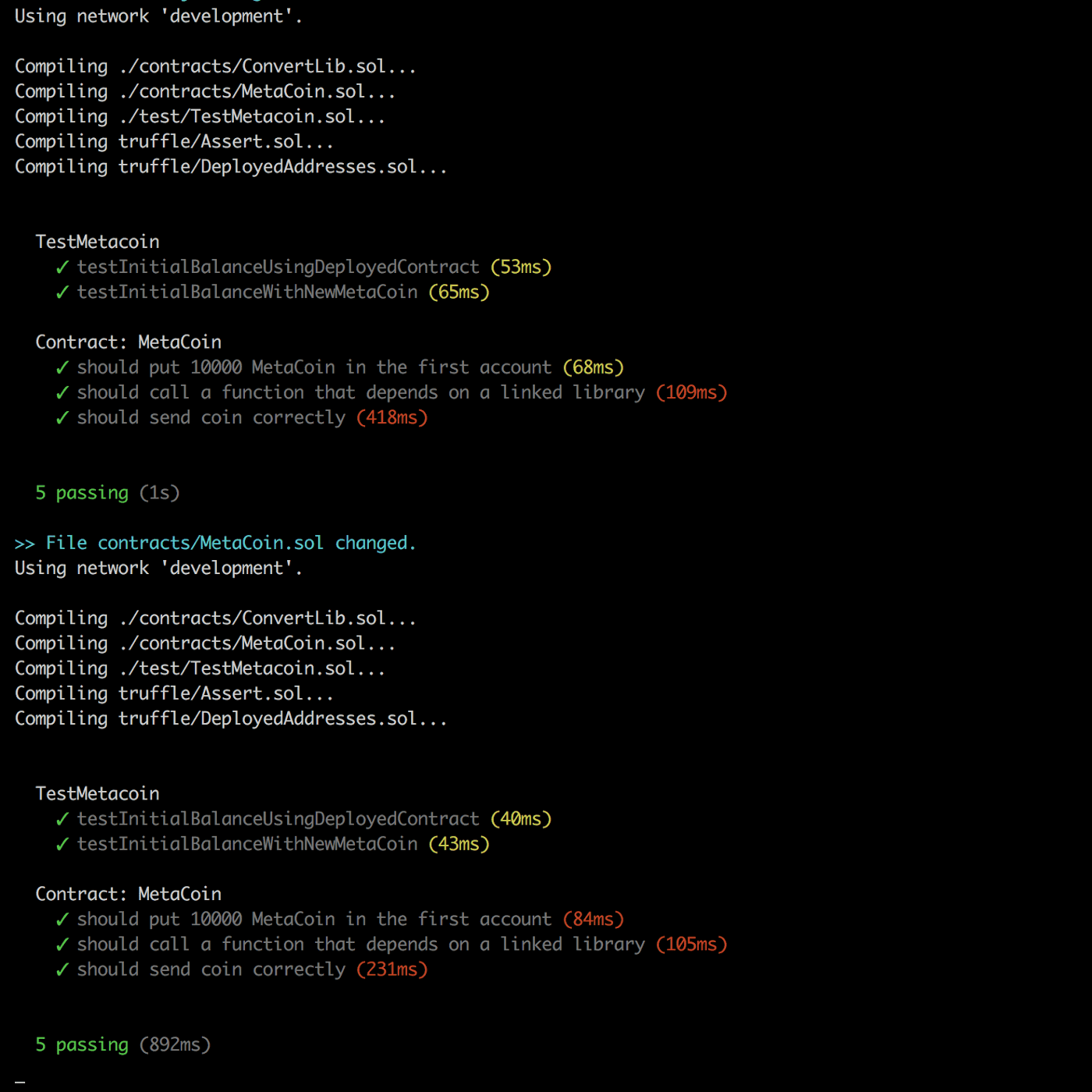Click the checkmark next to testInitialBalanceWithNewMetaCoin (65ms)
Viewport: 1092px width, 1092px height.
(62, 292)
